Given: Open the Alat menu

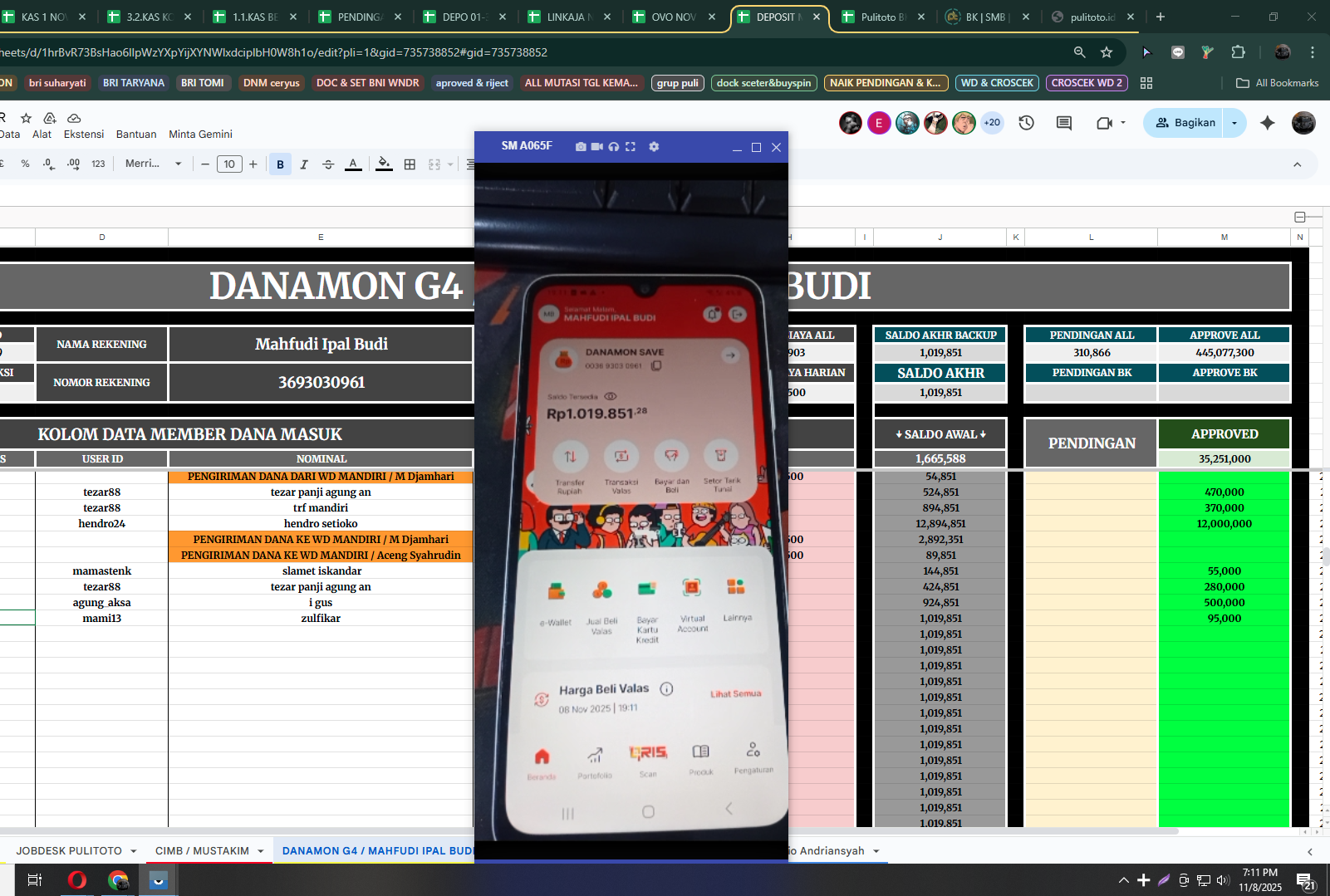Looking at the screenshot, I should (42, 135).
